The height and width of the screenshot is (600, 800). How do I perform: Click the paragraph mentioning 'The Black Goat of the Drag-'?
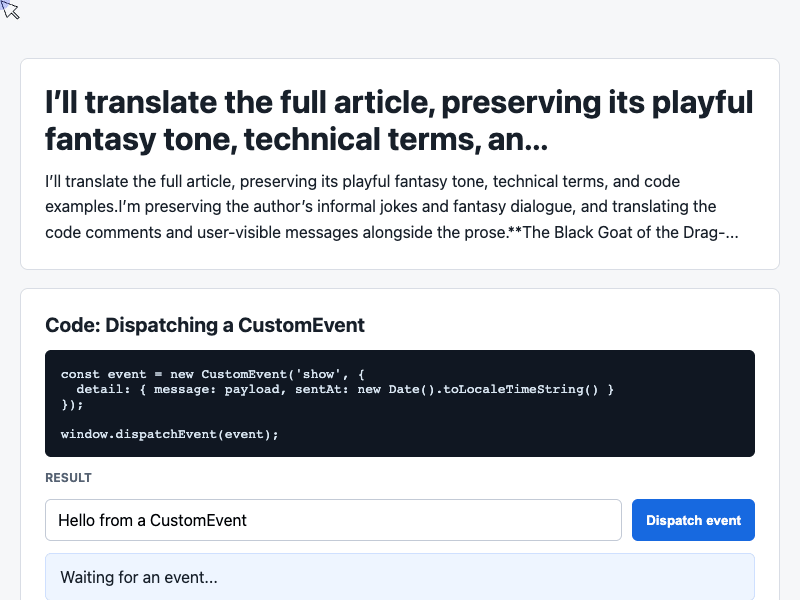click(392, 207)
